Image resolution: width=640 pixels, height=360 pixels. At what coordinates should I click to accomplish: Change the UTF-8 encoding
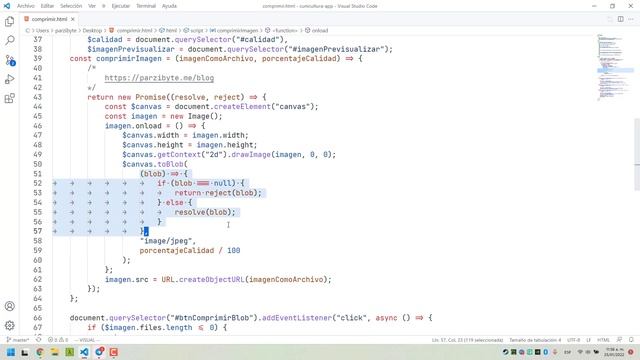pyautogui.click(x=573, y=340)
